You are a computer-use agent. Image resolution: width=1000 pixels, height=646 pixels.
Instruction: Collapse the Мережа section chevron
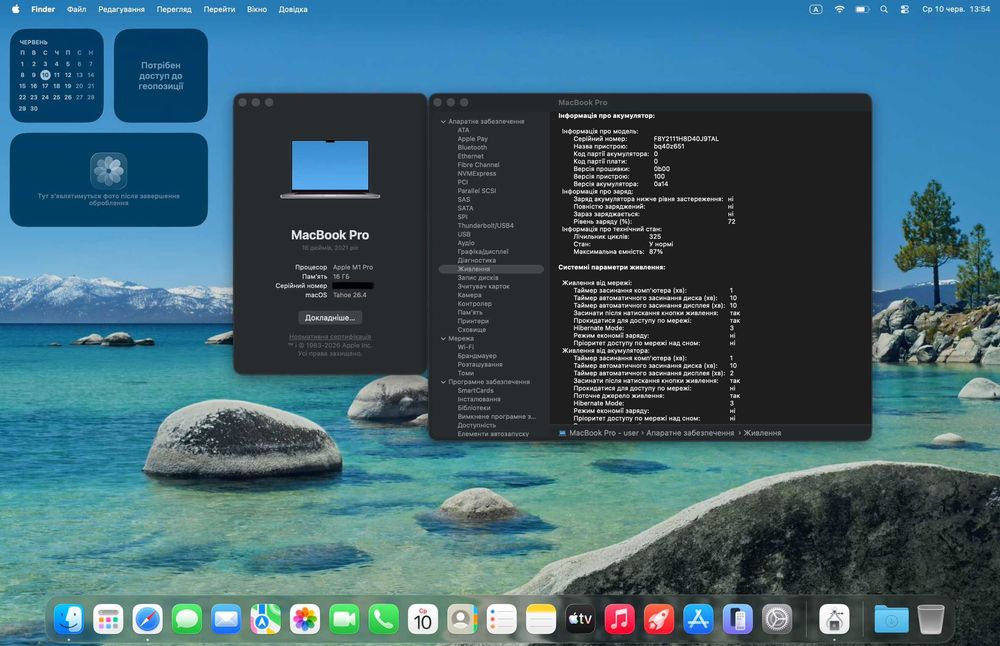click(x=443, y=339)
